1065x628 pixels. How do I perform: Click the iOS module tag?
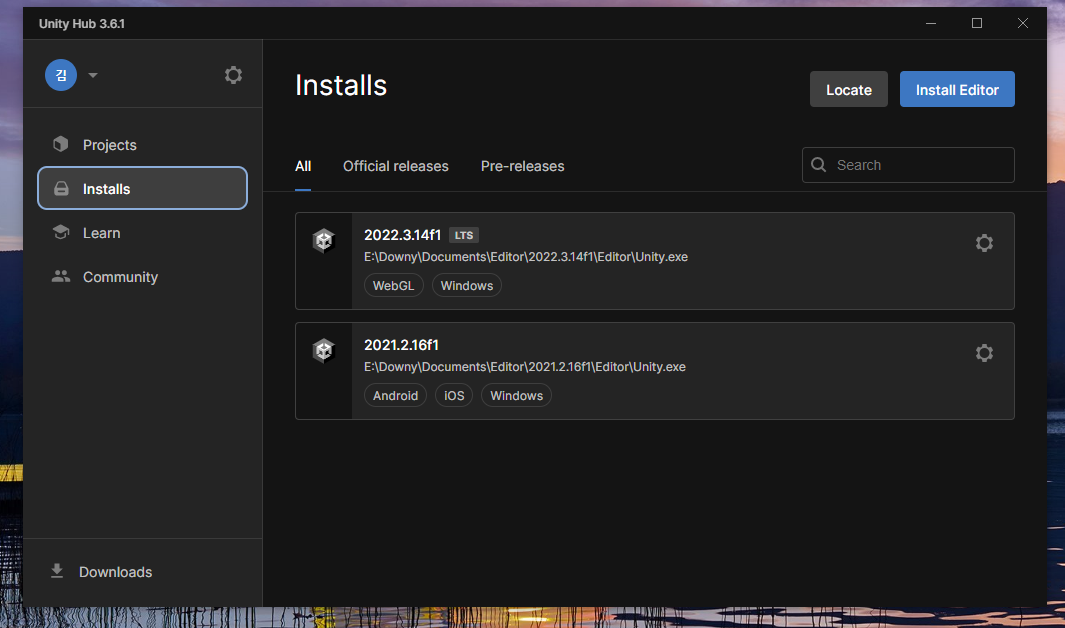pyautogui.click(x=454, y=396)
